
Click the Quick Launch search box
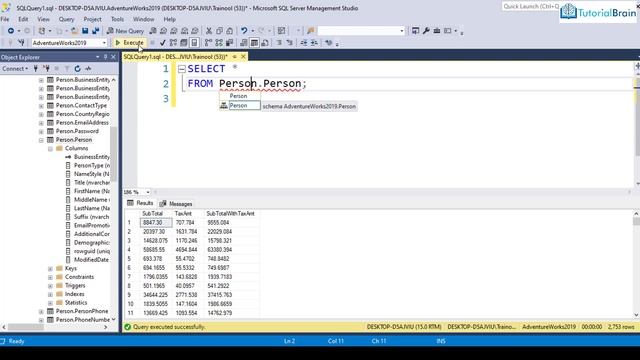click(531, 6)
